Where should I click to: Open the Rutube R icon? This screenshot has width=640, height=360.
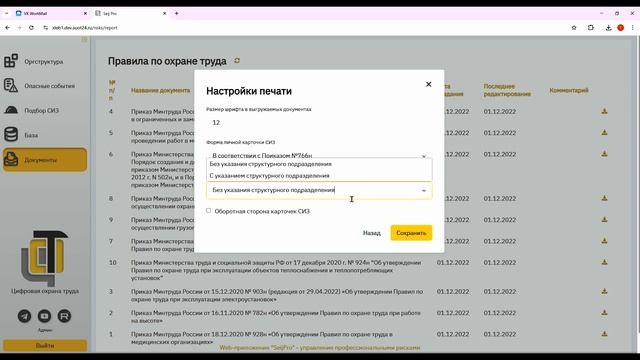[64, 316]
